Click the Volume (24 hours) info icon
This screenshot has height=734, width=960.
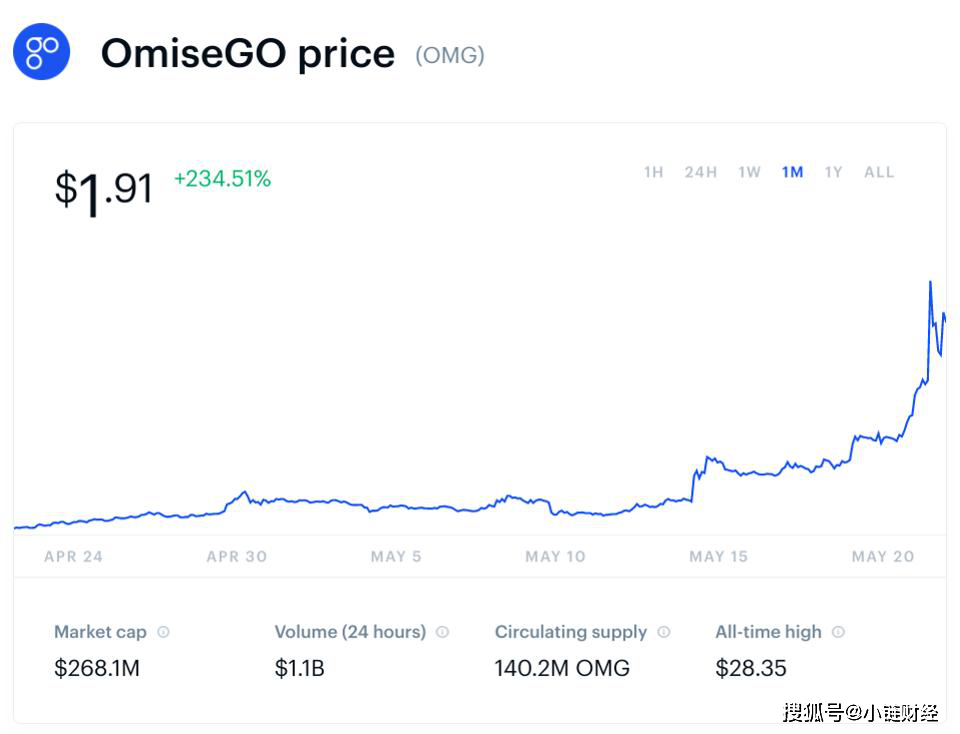(x=443, y=632)
